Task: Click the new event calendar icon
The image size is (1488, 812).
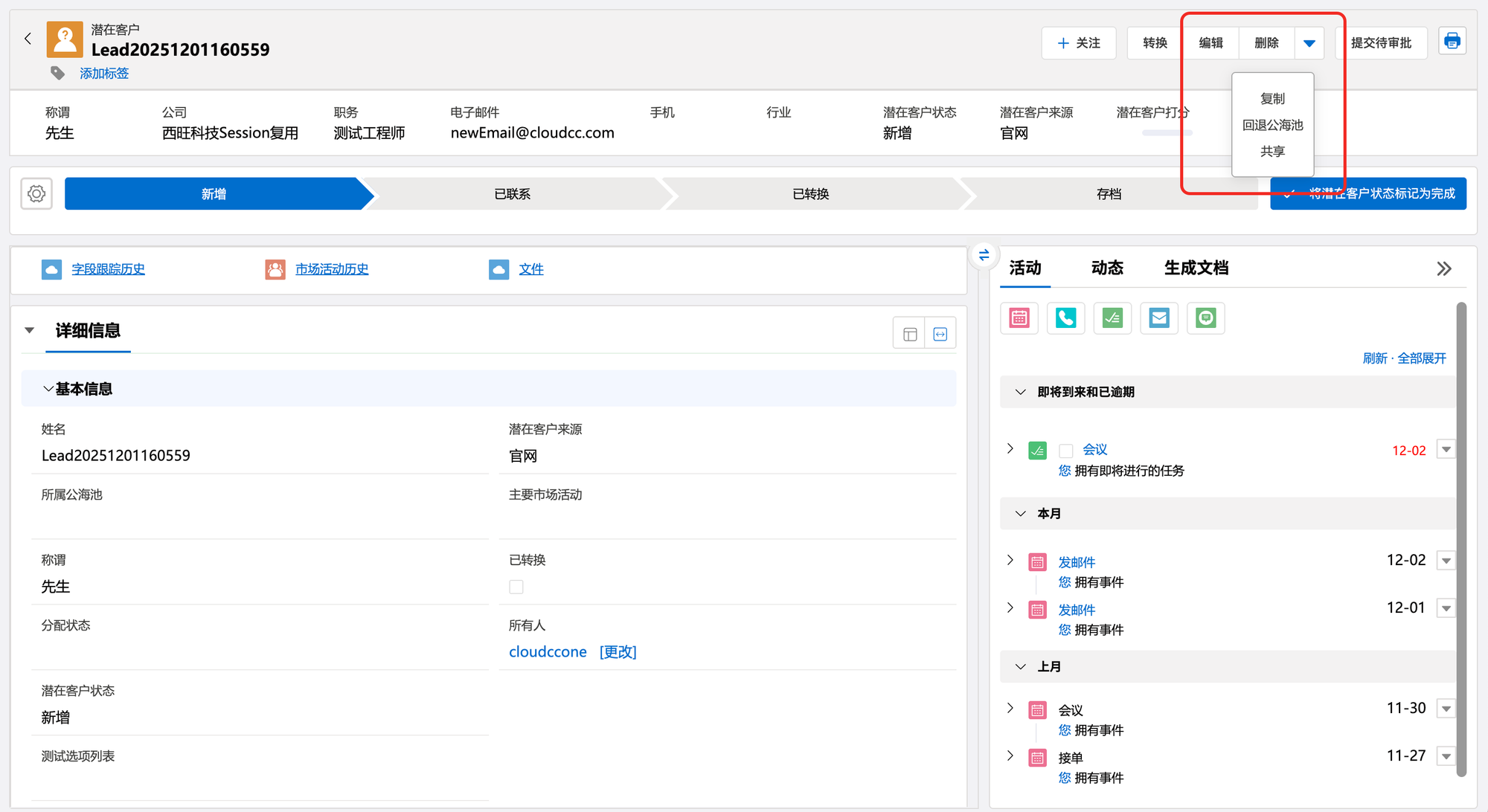Action: [1019, 318]
